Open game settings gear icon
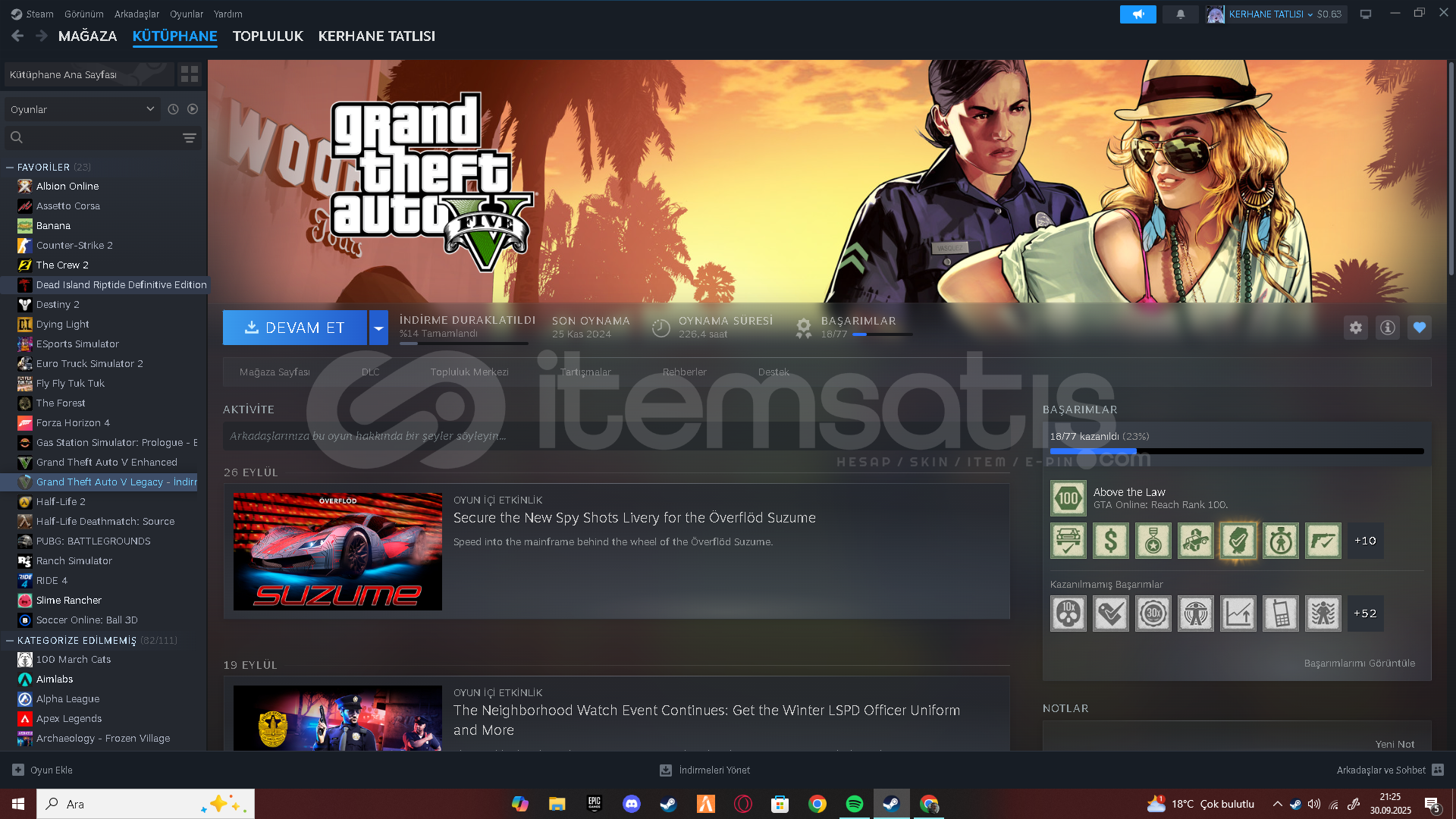Viewport: 1456px width, 819px height. 1356,328
